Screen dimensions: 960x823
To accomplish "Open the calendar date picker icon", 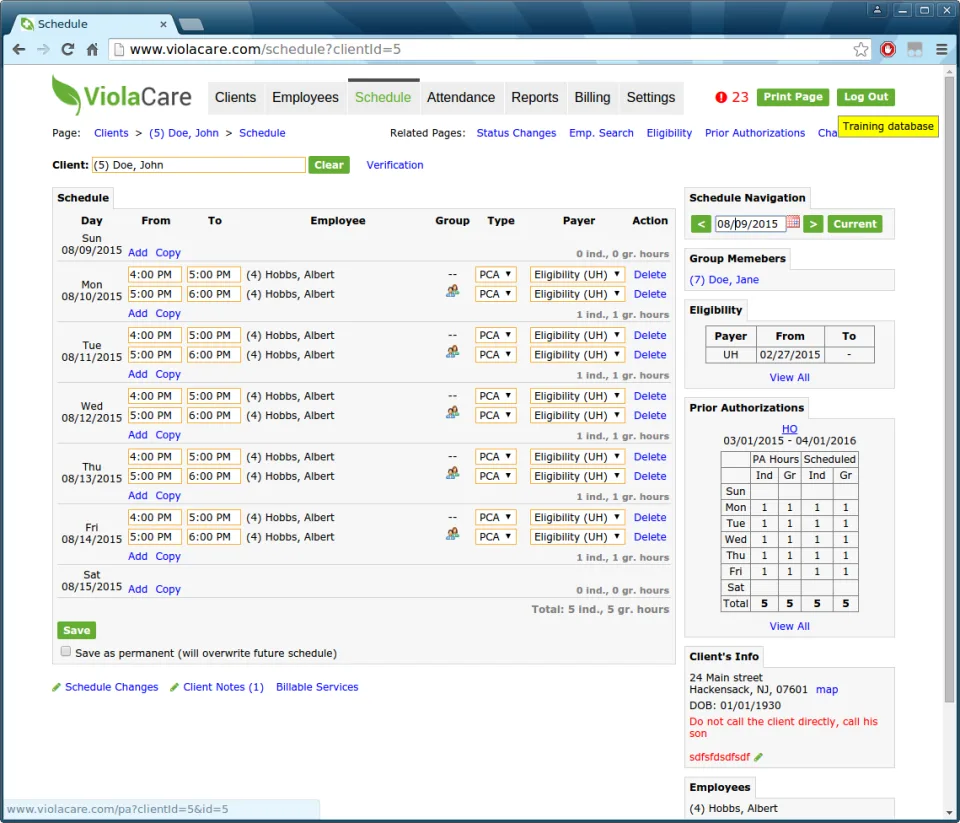I will (x=793, y=222).
